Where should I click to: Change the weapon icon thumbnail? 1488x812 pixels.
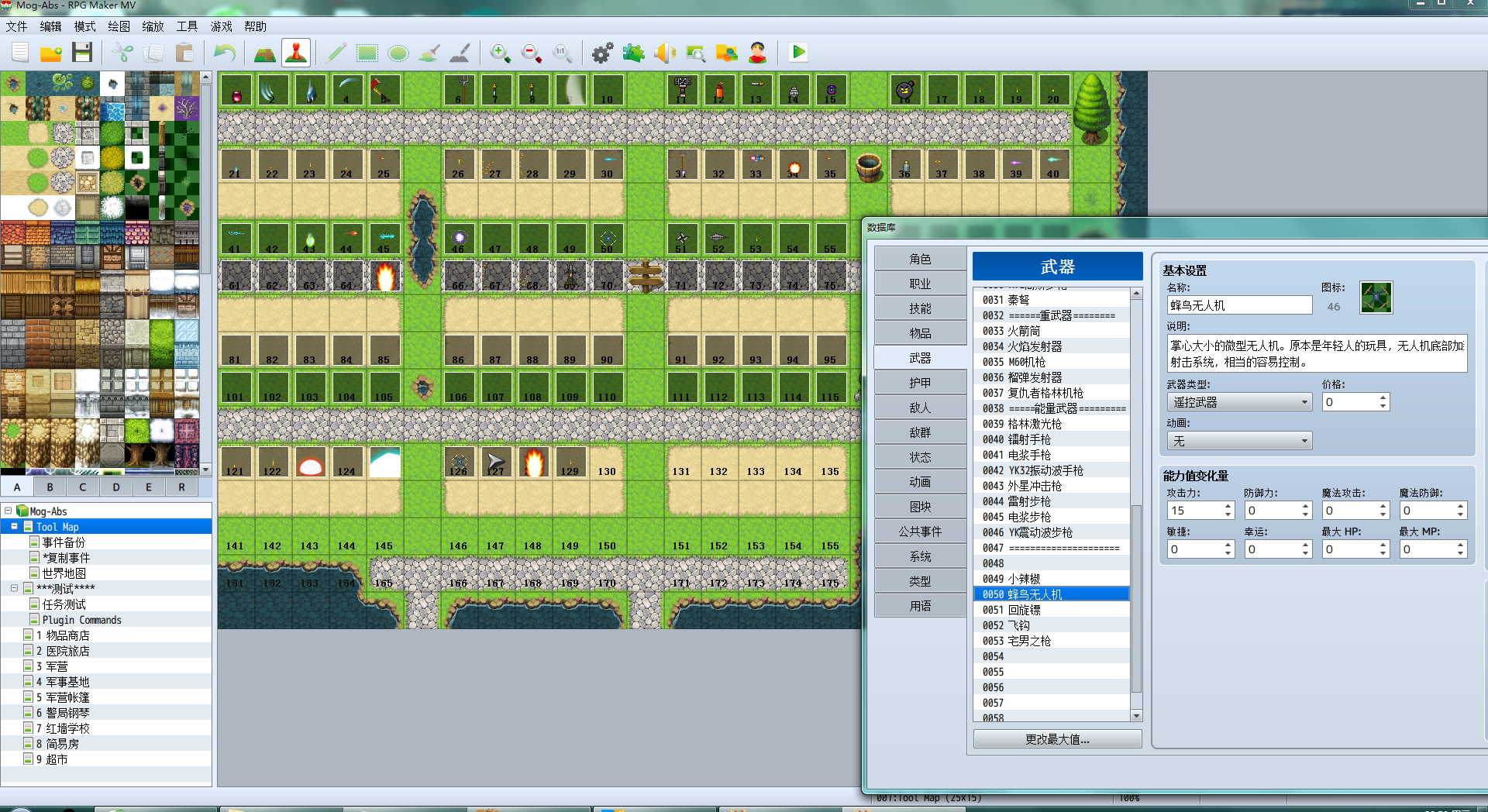point(1376,298)
